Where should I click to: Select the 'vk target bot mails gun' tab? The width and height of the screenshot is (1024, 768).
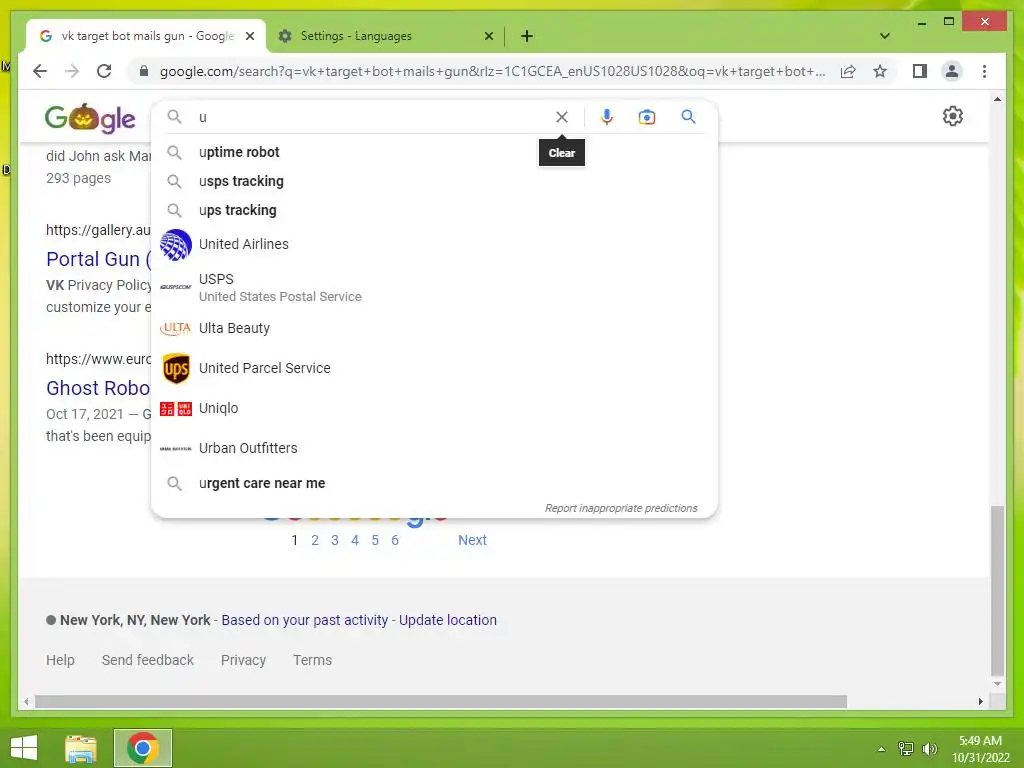(146, 36)
